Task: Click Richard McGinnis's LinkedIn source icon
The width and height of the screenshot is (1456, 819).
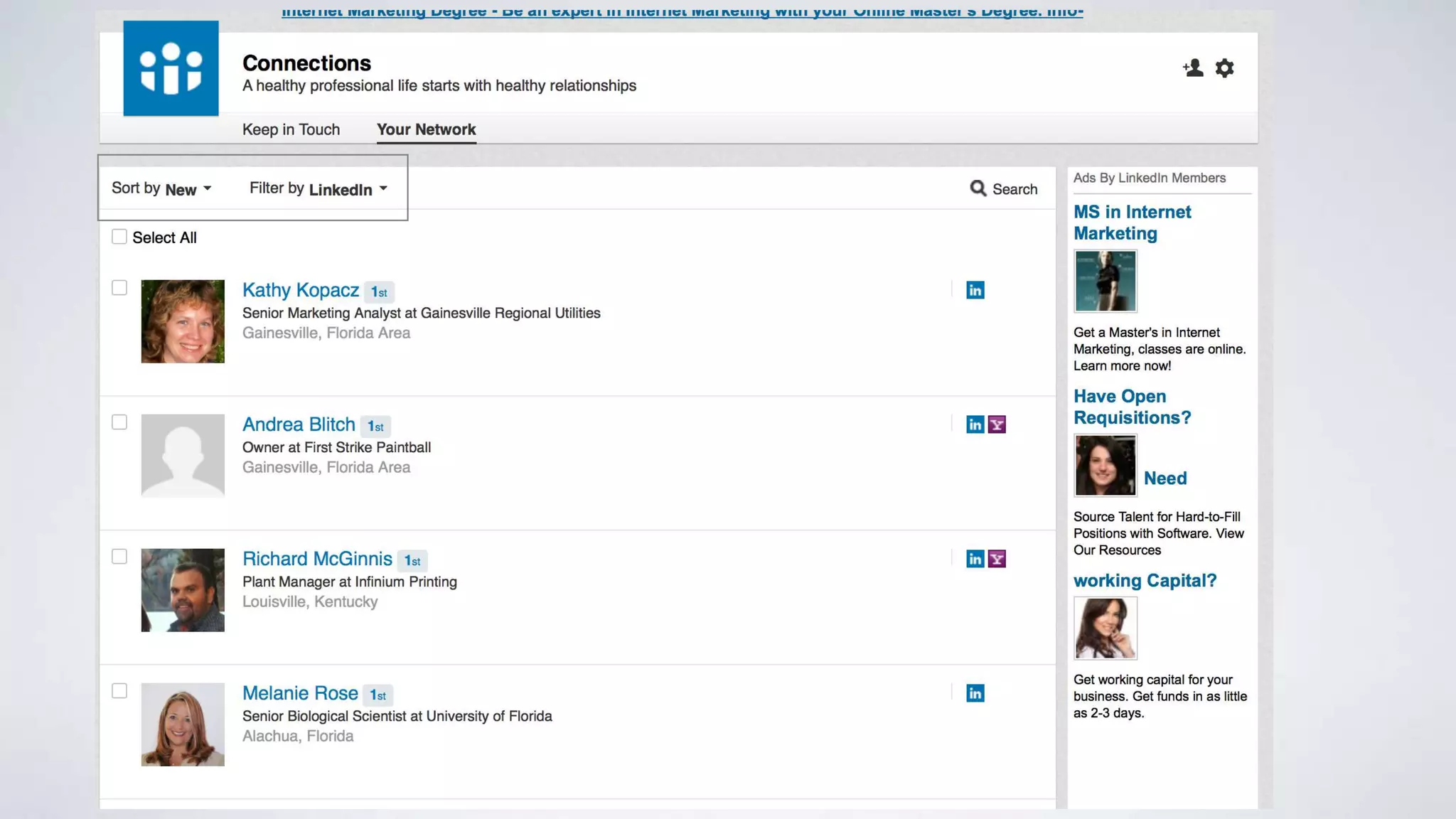Action: click(975, 559)
